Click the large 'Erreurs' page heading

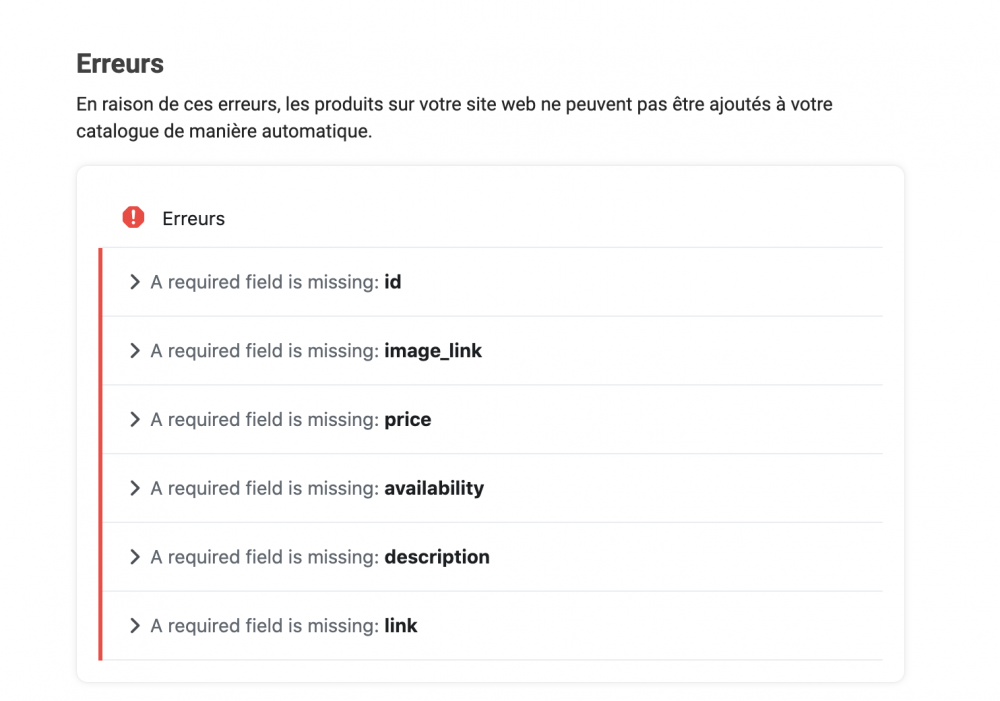(120, 64)
